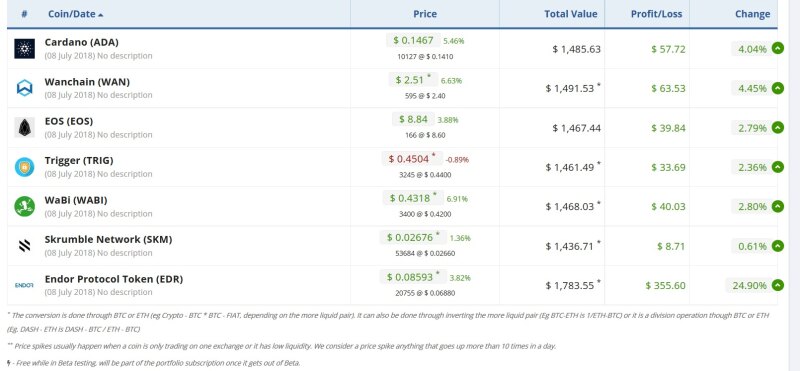The width and height of the screenshot is (800, 371).
Task: Sort by Change column header
Action: [x=753, y=14]
